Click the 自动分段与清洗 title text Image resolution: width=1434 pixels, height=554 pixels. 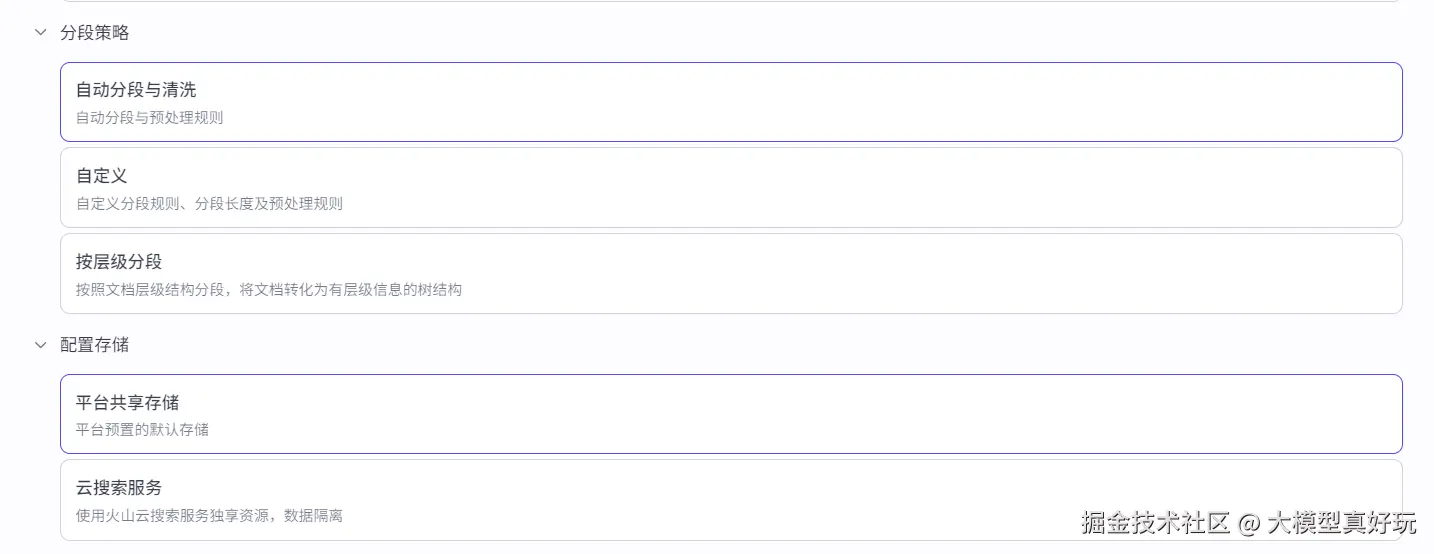136,90
